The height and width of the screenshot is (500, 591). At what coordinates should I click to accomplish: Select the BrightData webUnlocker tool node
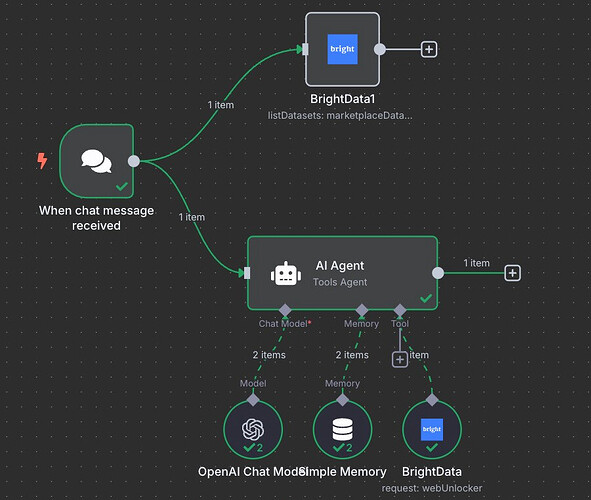pos(432,430)
